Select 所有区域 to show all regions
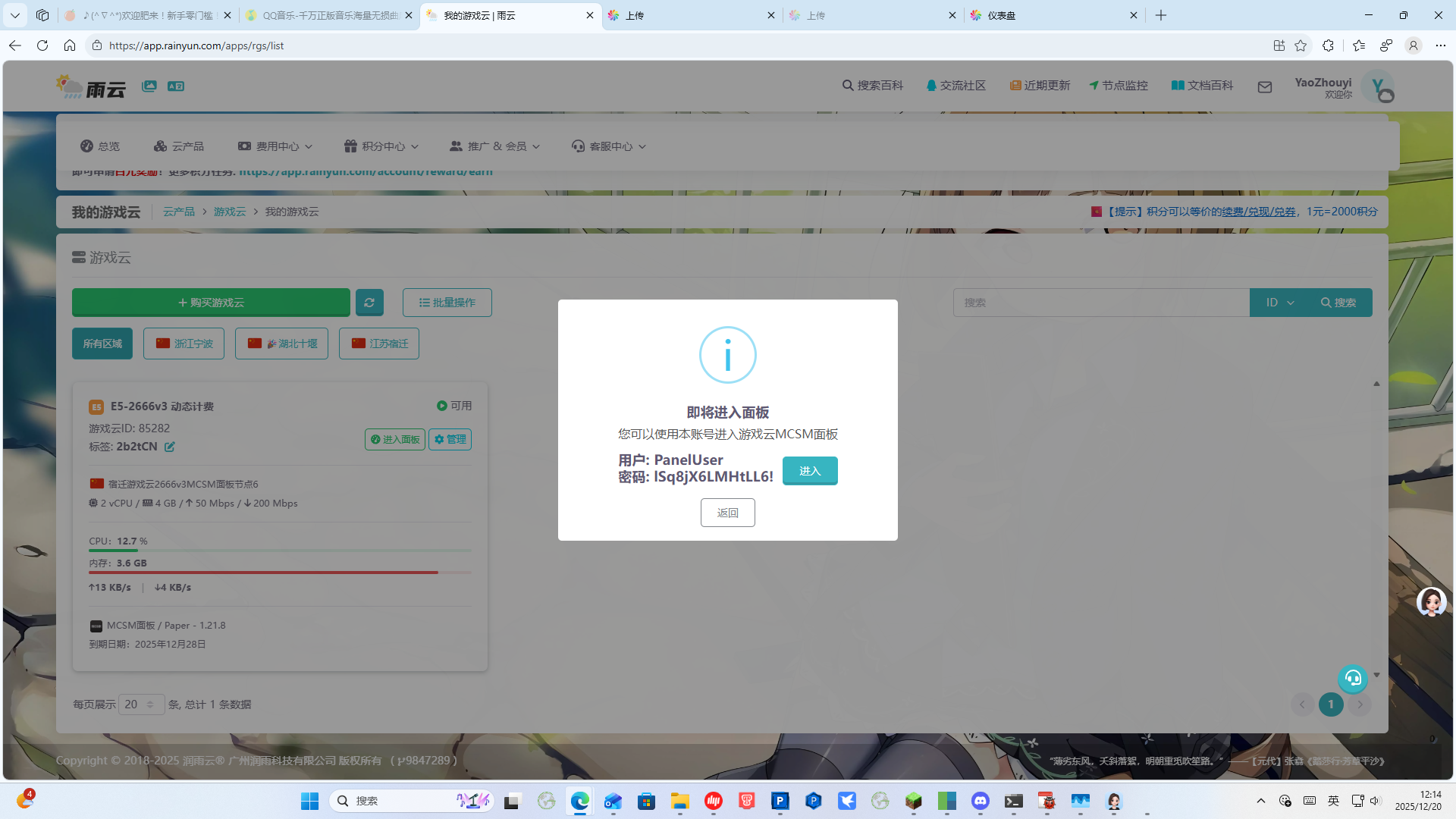 [x=102, y=343]
